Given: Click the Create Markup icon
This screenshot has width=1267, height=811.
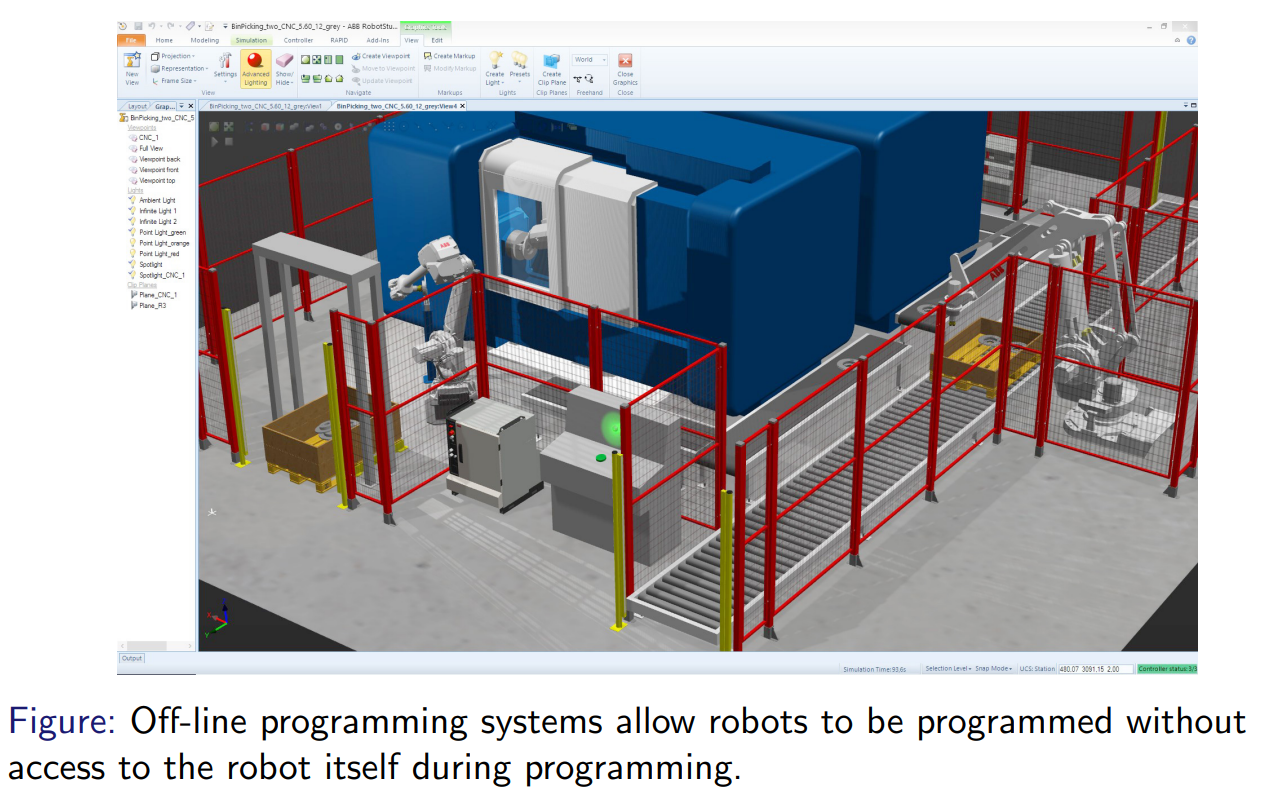Looking at the screenshot, I should point(449,56).
